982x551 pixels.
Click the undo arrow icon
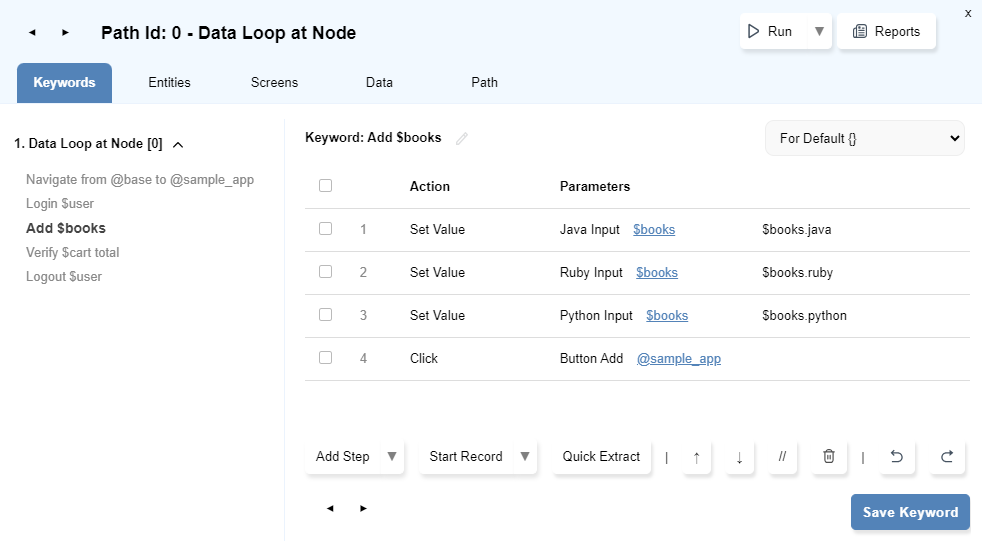[x=897, y=457]
